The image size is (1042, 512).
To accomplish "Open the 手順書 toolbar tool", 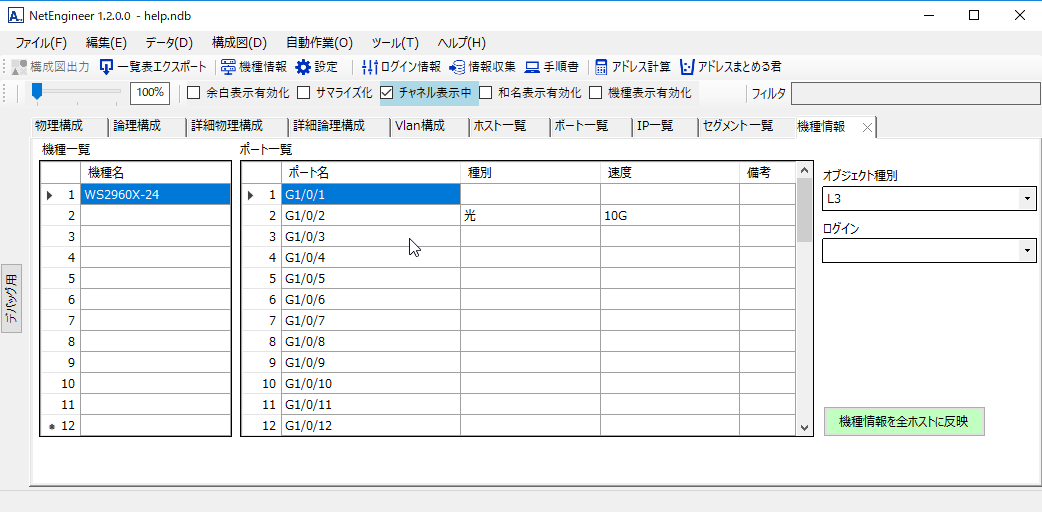I will (x=533, y=67).
